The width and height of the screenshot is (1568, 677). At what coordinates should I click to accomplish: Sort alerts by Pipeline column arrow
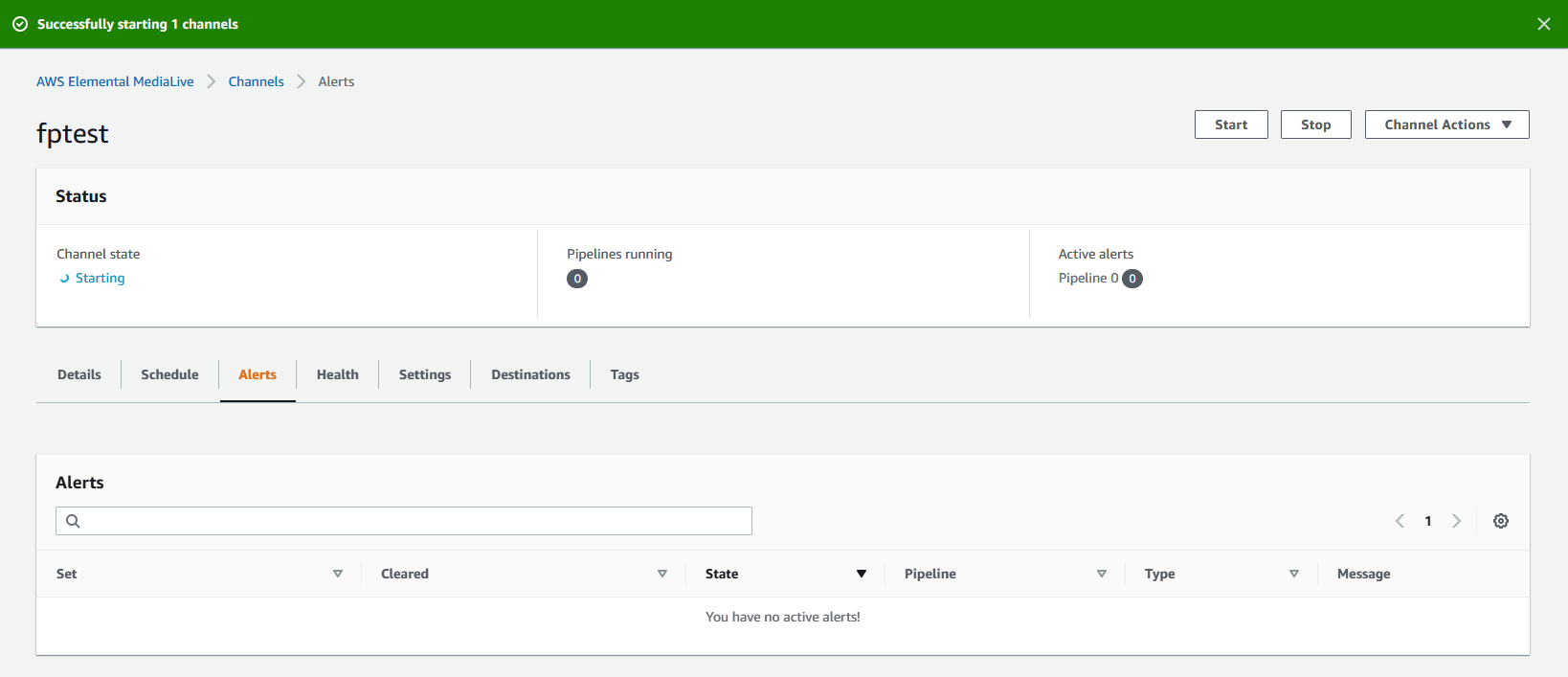click(x=1101, y=574)
